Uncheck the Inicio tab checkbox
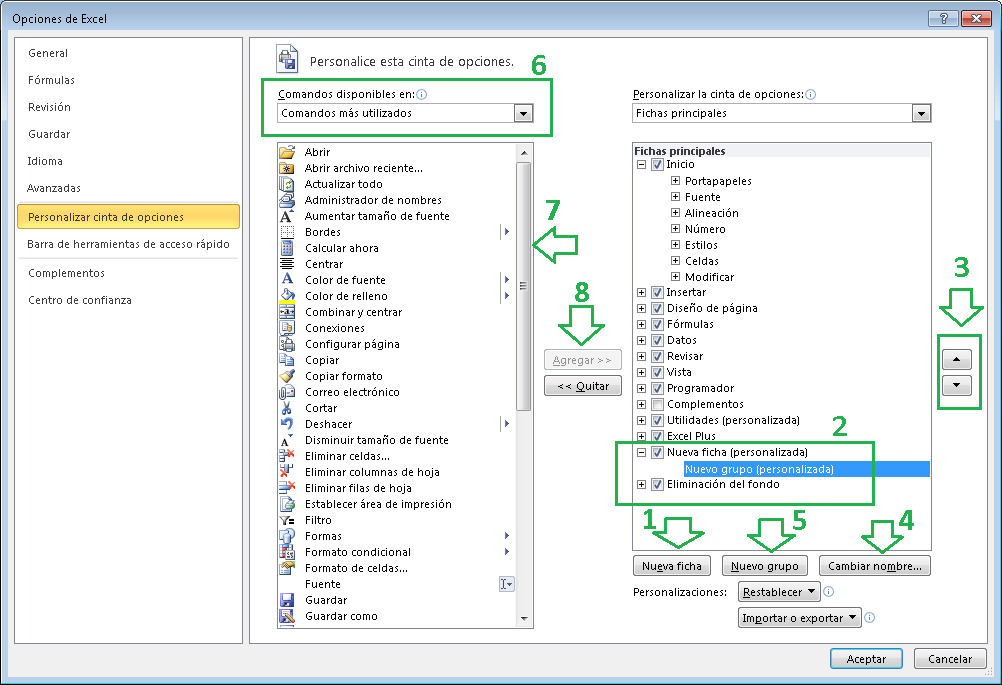This screenshot has width=1002, height=685. tap(657, 164)
